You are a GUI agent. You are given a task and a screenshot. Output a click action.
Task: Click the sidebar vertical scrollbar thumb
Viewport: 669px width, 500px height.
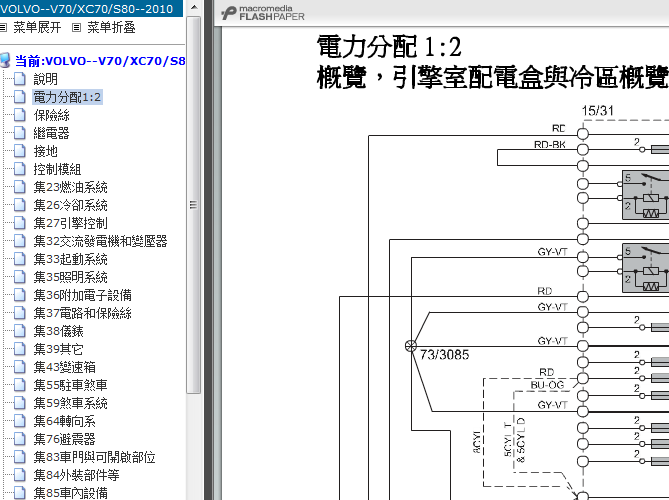point(194,205)
